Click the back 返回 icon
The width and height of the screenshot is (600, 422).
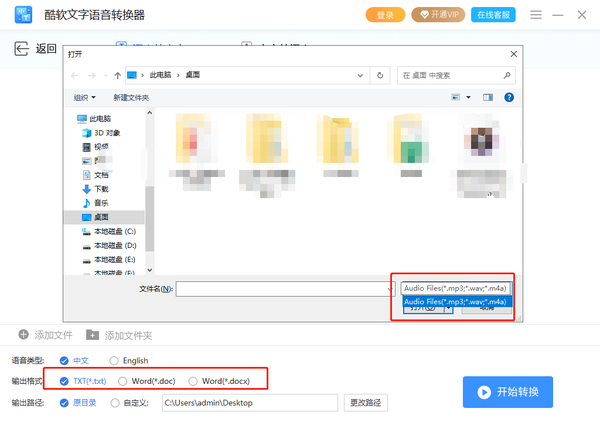click(x=22, y=48)
